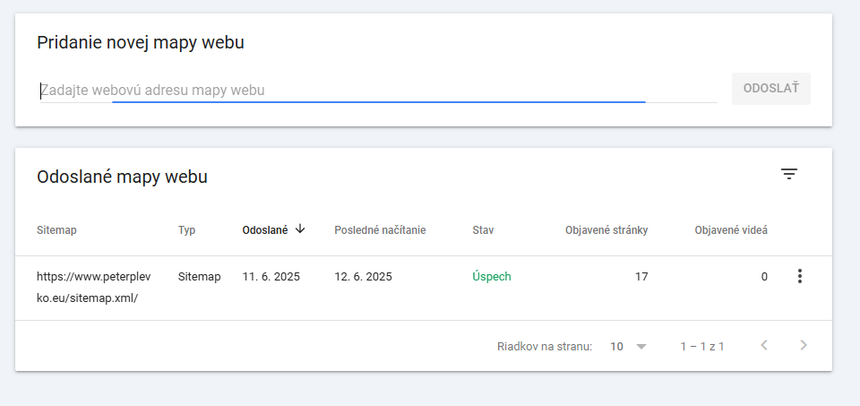The image size is (860, 406).
Task: Click the Sitemap column header
Action: coord(56,230)
